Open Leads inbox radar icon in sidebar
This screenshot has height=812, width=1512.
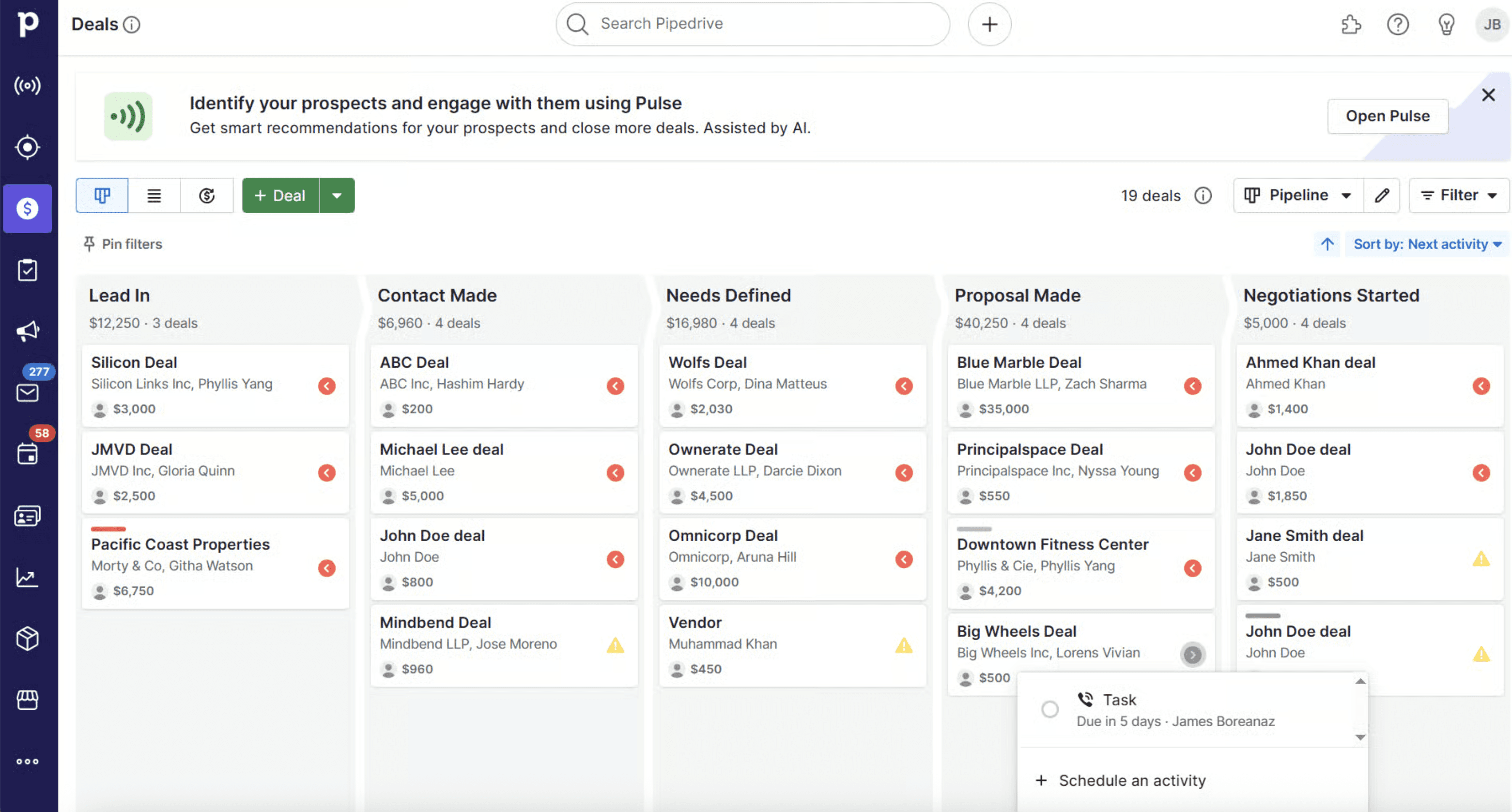click(x=27, y=147)
